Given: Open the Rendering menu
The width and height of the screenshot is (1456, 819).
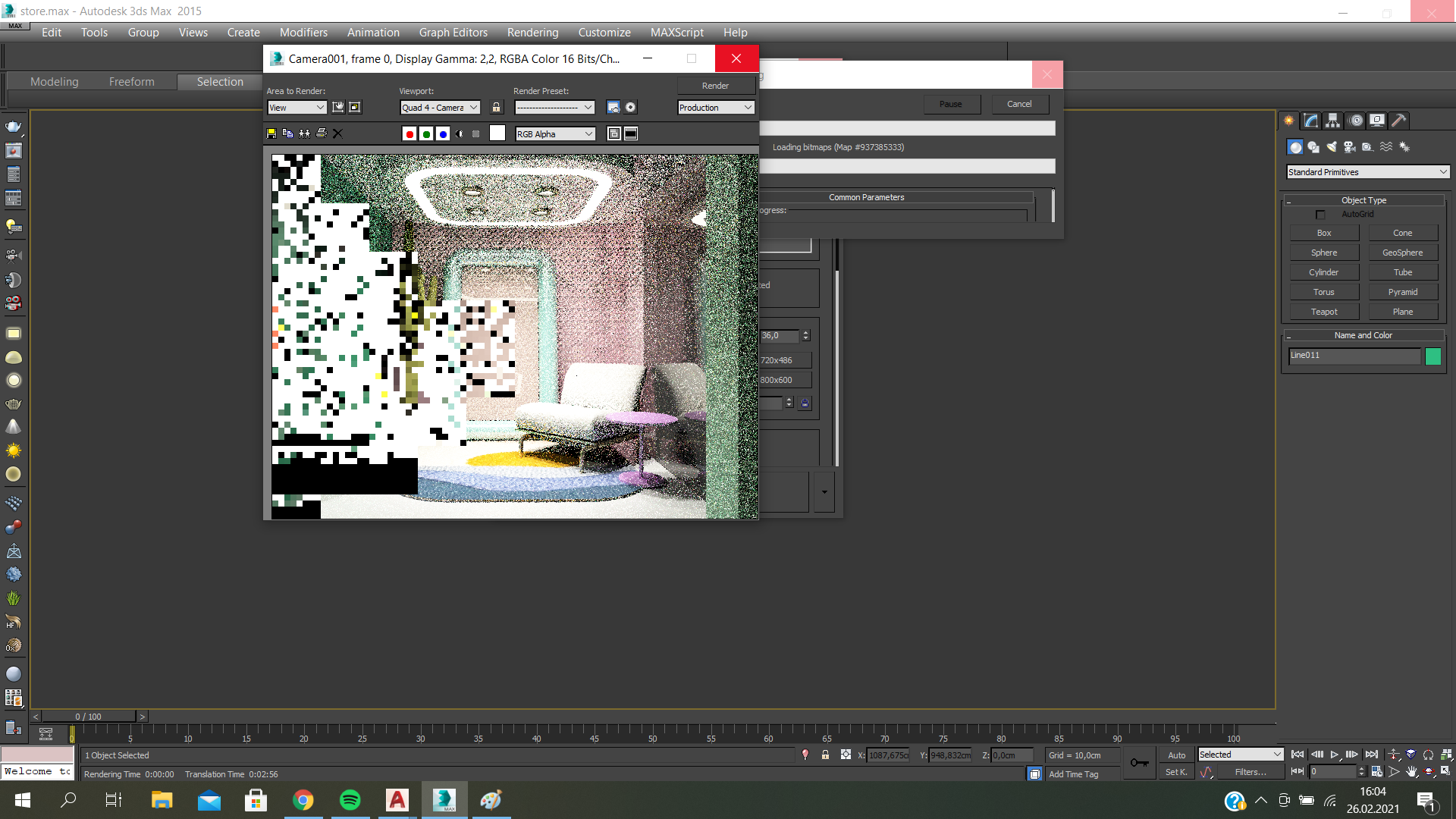Looking at the screenshot, I should (x=532, y=33).
